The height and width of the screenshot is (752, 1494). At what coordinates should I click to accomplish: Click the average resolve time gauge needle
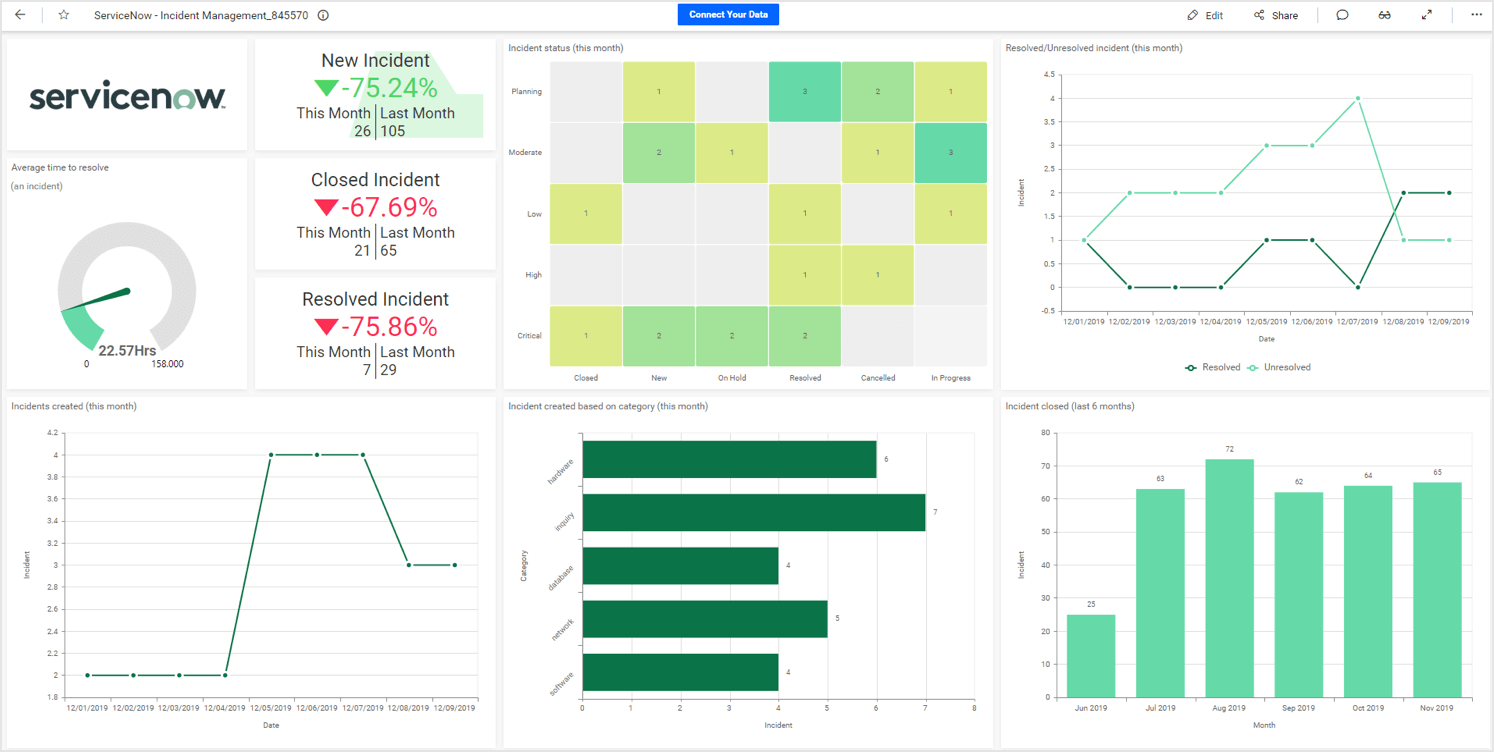click(110, 296)
